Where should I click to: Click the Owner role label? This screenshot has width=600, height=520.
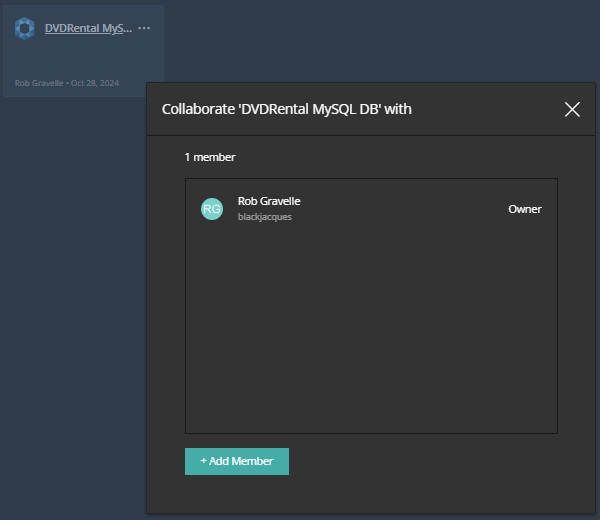pos(525,209)
